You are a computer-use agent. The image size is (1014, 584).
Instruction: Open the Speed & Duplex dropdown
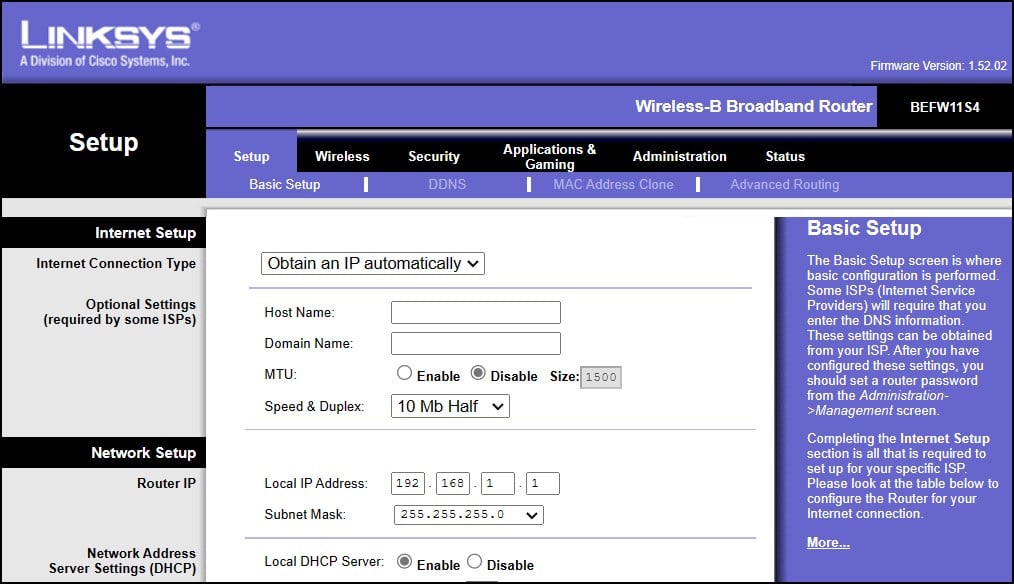click(450, 406)
